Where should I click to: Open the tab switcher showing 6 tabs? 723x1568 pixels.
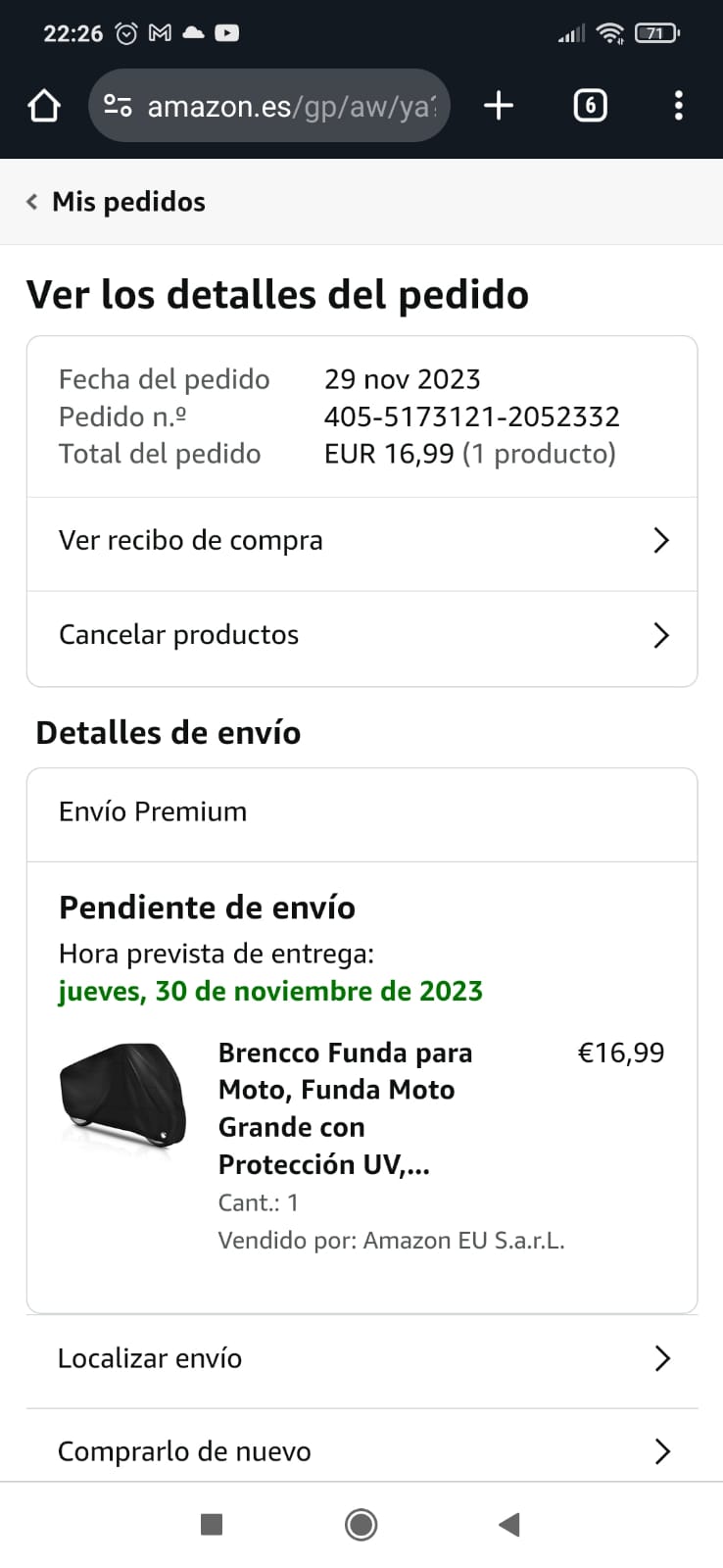tap(590, 106)
